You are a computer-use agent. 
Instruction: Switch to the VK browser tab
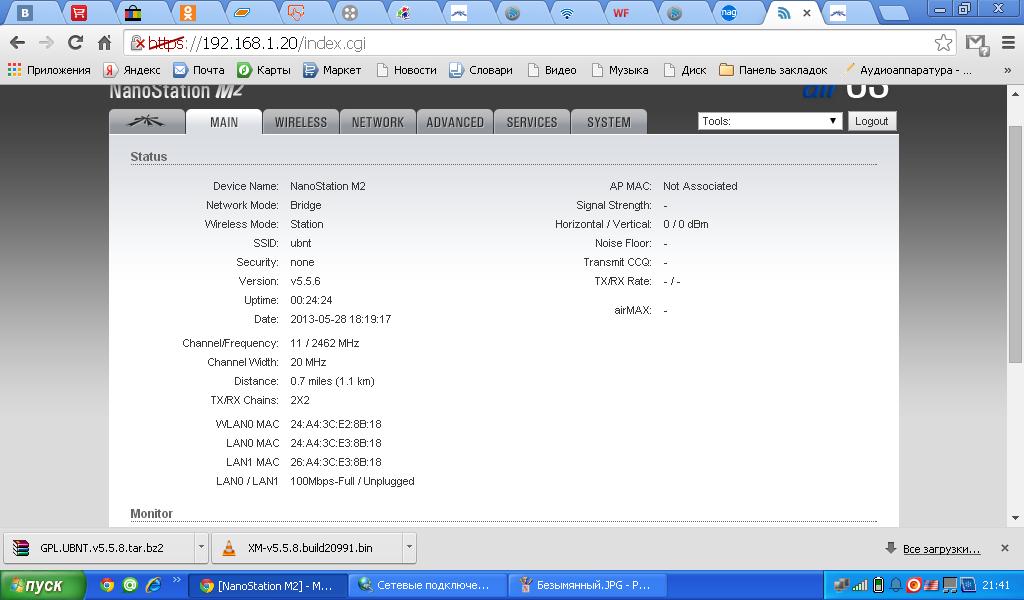(24, 12)
